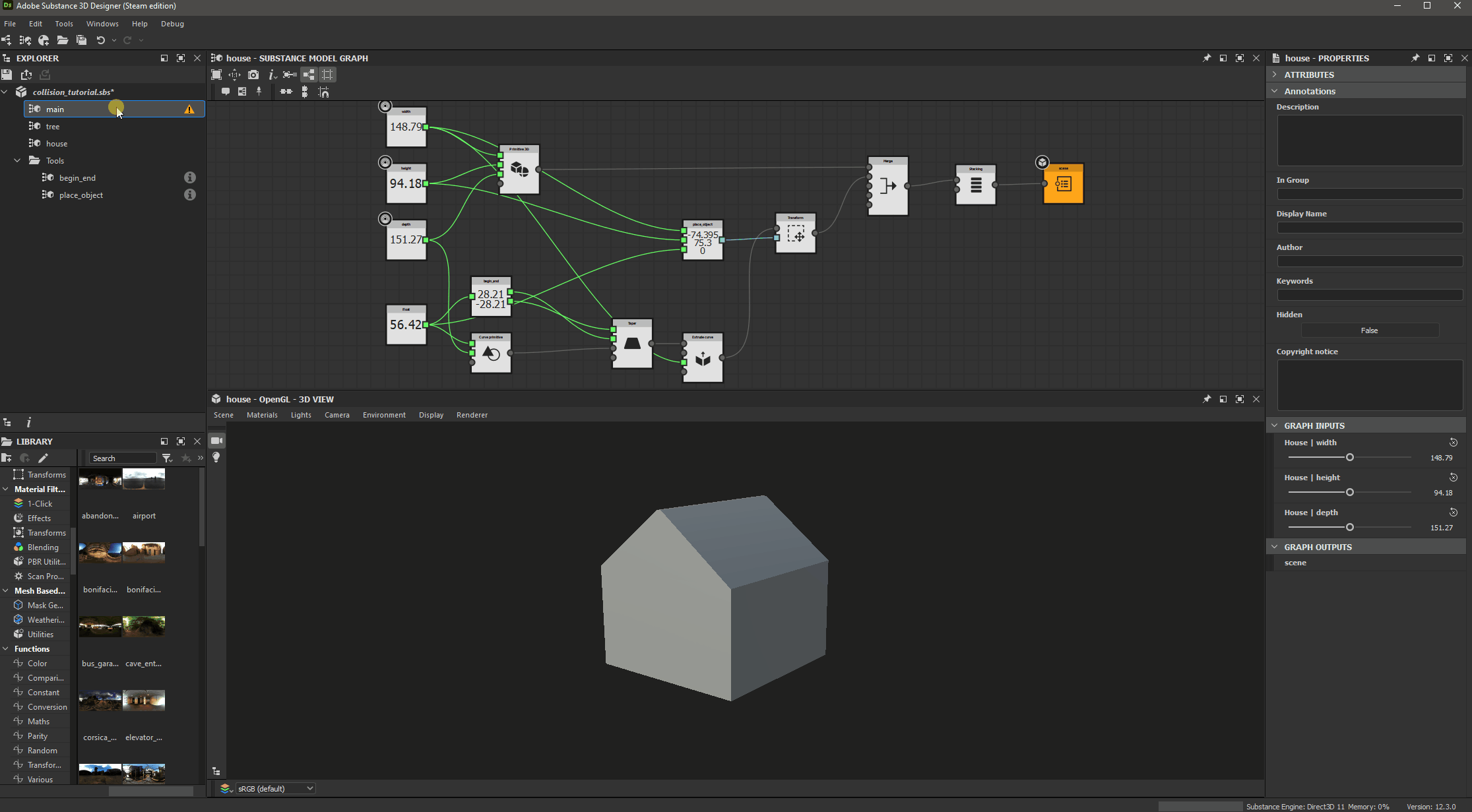Image resolution: width=1472 pixels, height=812 pixels.
Task: Toggle the snap magnet in graph toolbar
Action: pyautogui.click(x=324, y=92)
